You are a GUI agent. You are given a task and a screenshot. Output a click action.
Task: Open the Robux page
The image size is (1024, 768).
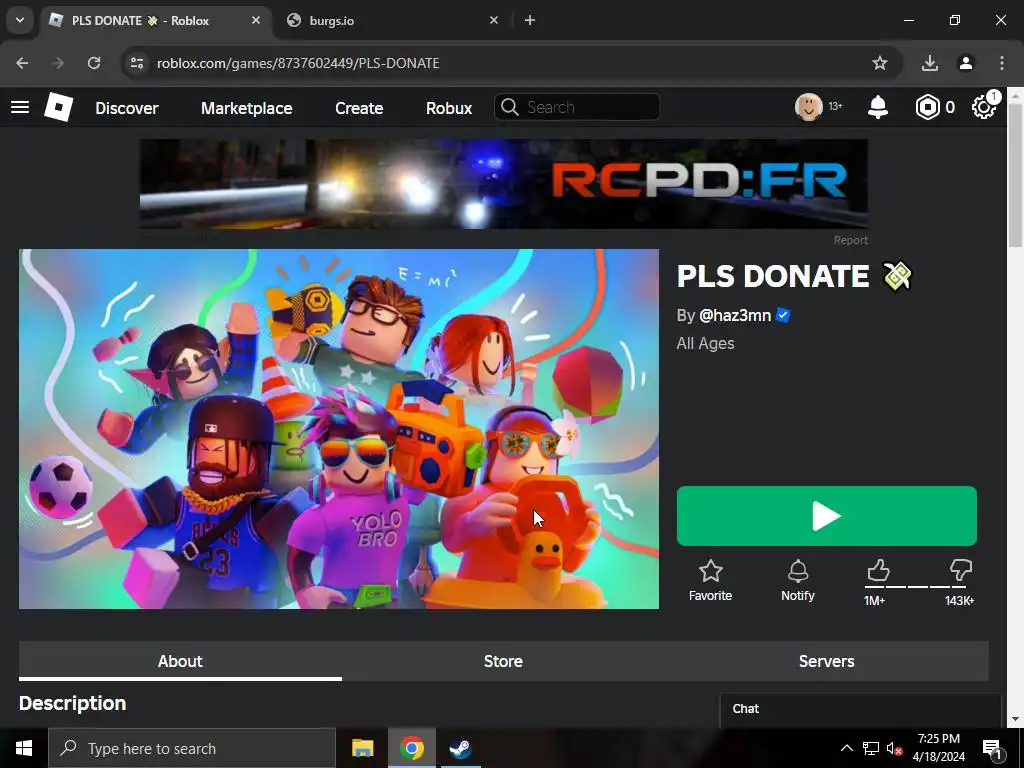pyautogui.click(x=449, y=108)
